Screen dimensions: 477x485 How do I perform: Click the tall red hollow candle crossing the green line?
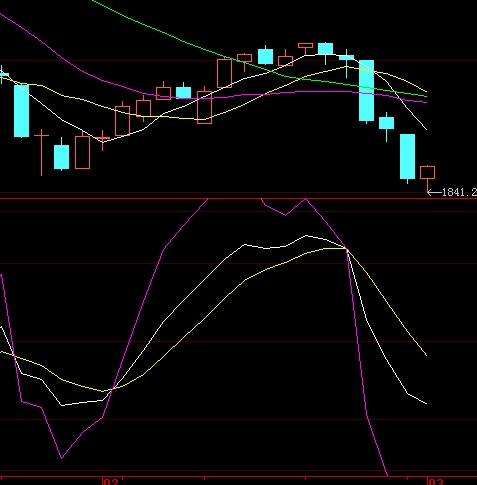tap(224, 73)
